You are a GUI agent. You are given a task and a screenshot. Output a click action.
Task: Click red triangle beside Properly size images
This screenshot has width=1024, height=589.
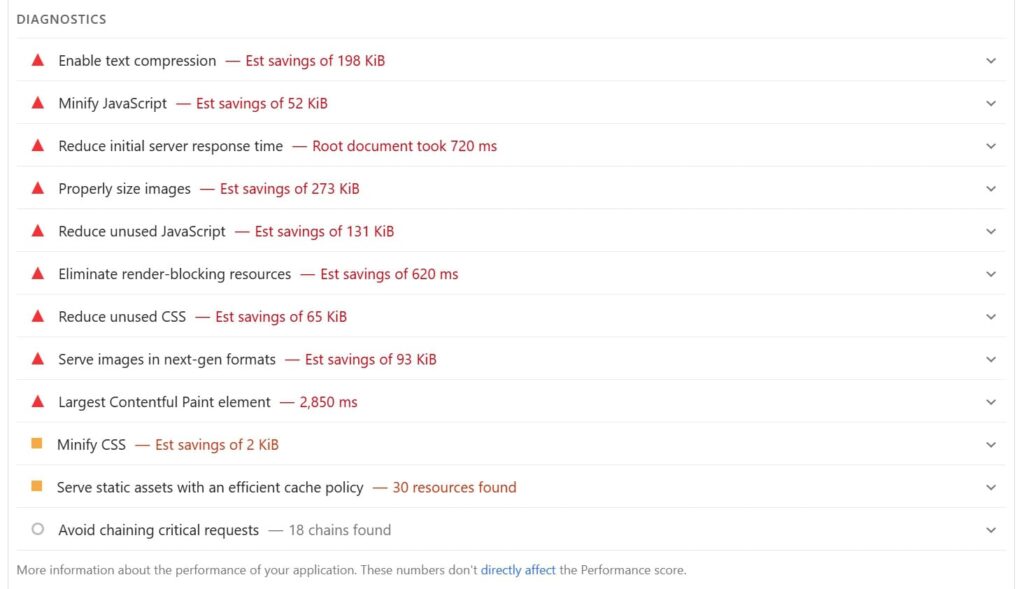tap(38, 188)
